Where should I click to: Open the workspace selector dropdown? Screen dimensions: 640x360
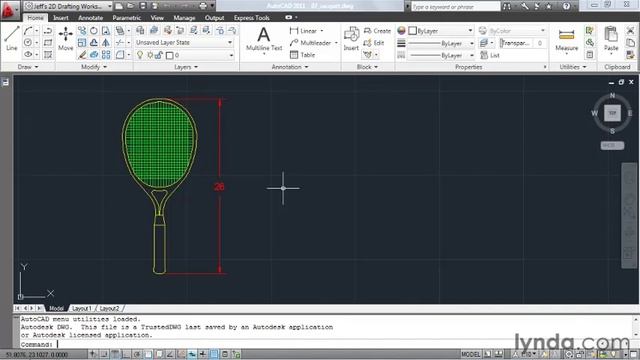68,6
